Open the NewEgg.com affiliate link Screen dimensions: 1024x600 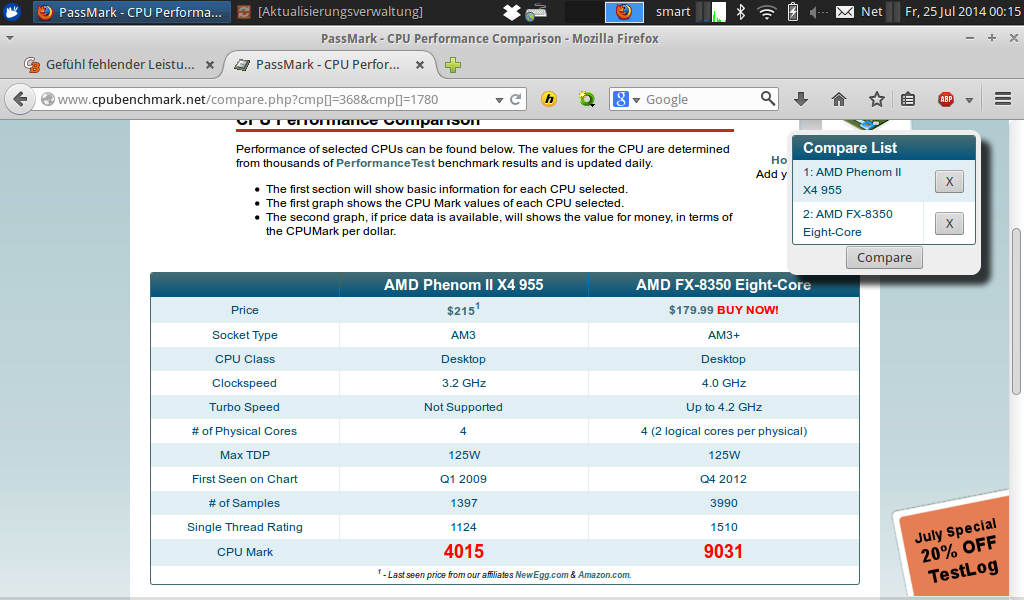click(x=541, y=575)
